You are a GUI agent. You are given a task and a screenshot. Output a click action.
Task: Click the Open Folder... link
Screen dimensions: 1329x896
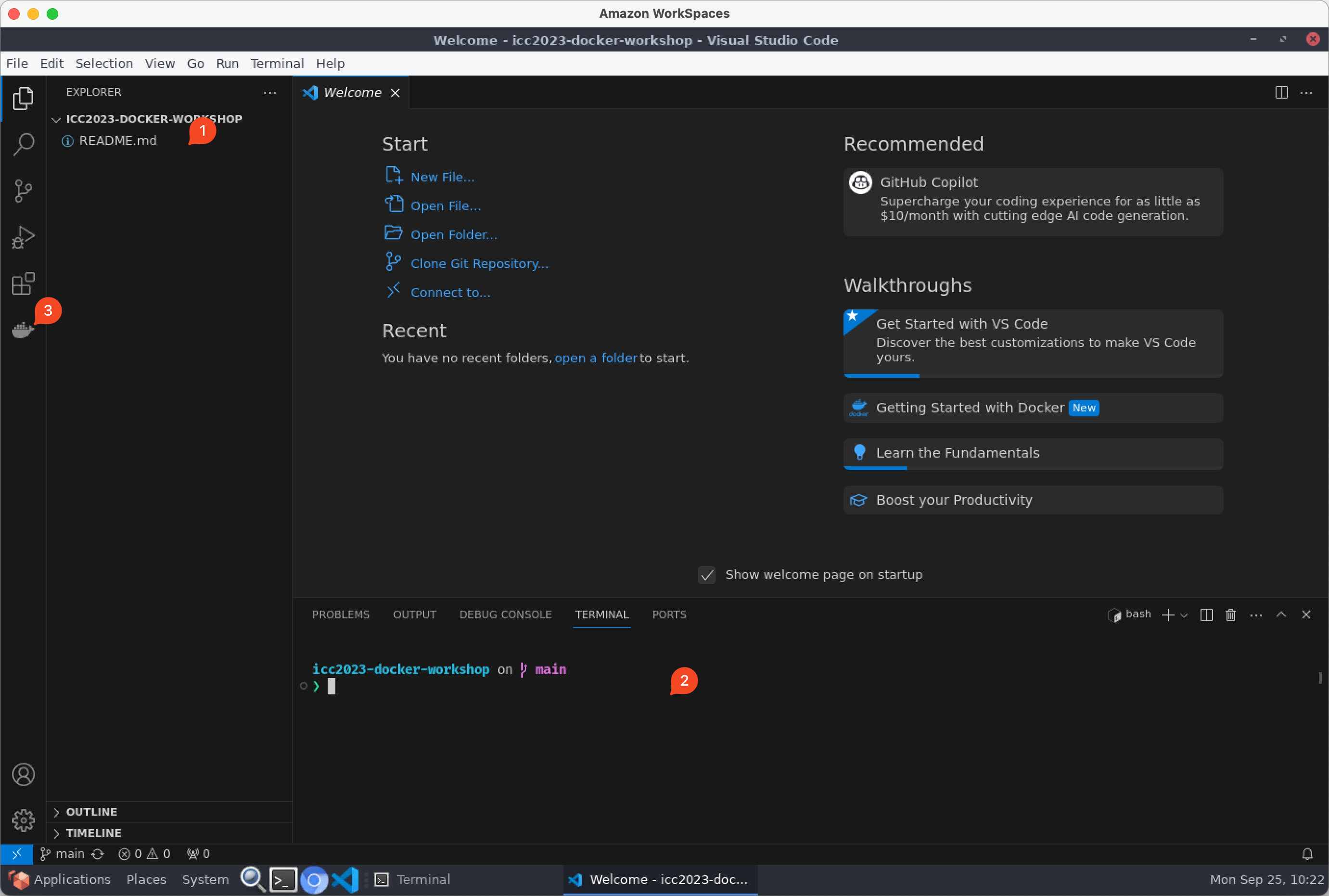point(454,235)
